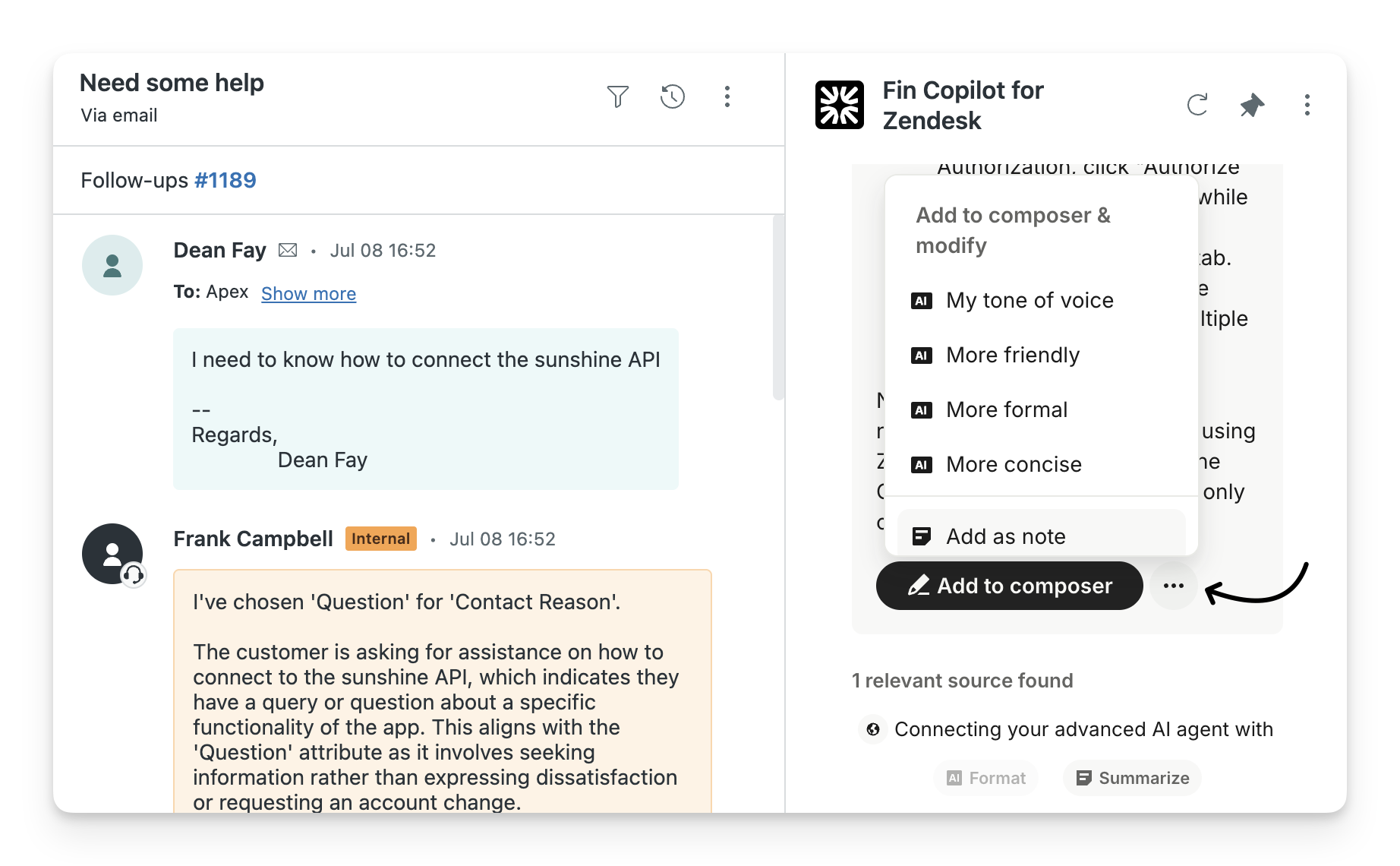Choose More concise rewrite option
Image resolution: width=1400 pixels, height=866 pixels.
coord(1013,465)
